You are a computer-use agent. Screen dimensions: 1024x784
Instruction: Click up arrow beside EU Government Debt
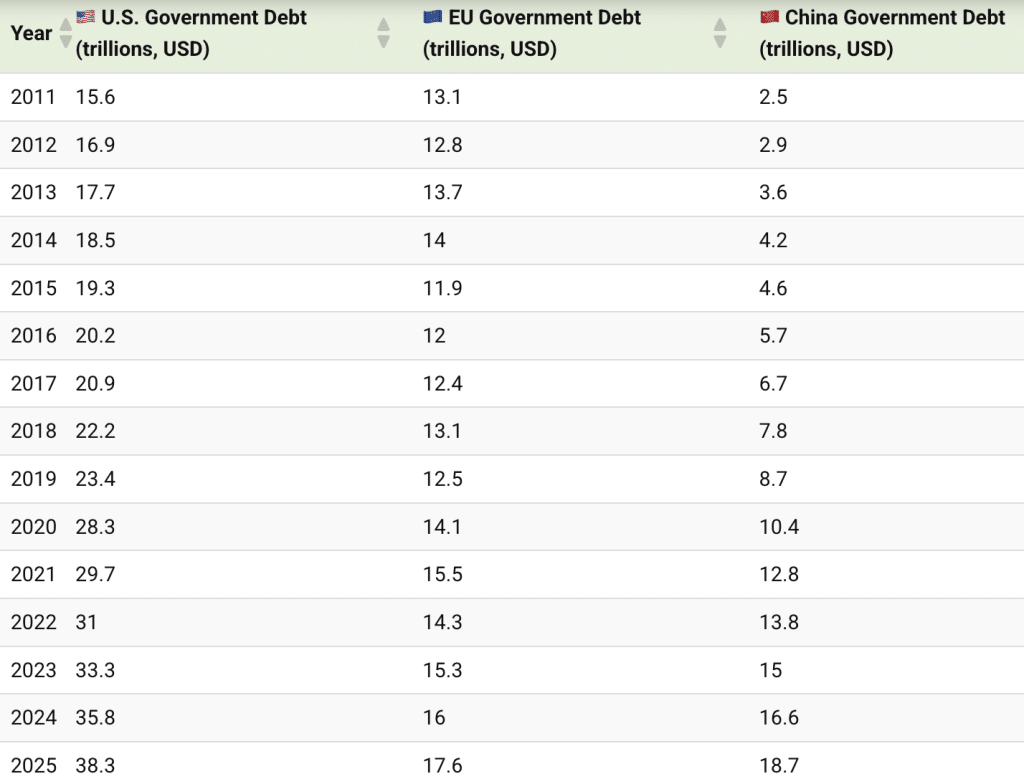[720, 24]
